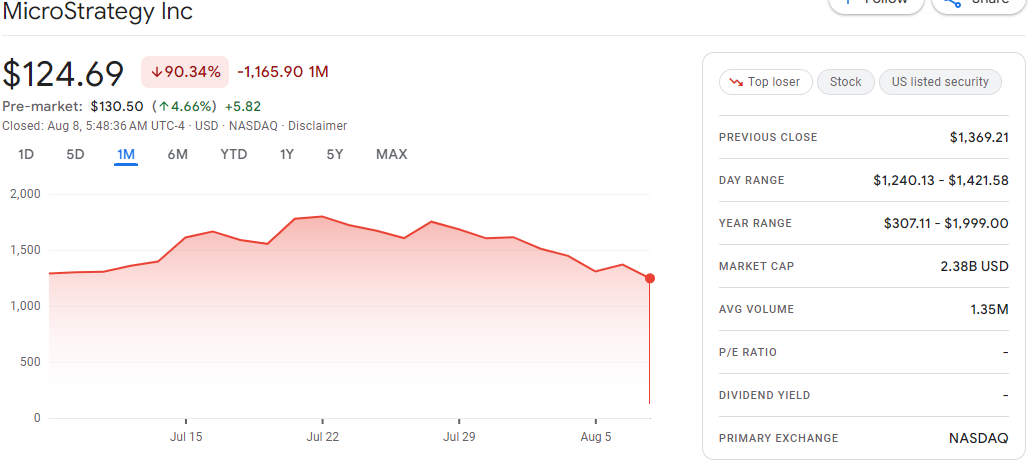View the 5Y price history

pos(335,154)
